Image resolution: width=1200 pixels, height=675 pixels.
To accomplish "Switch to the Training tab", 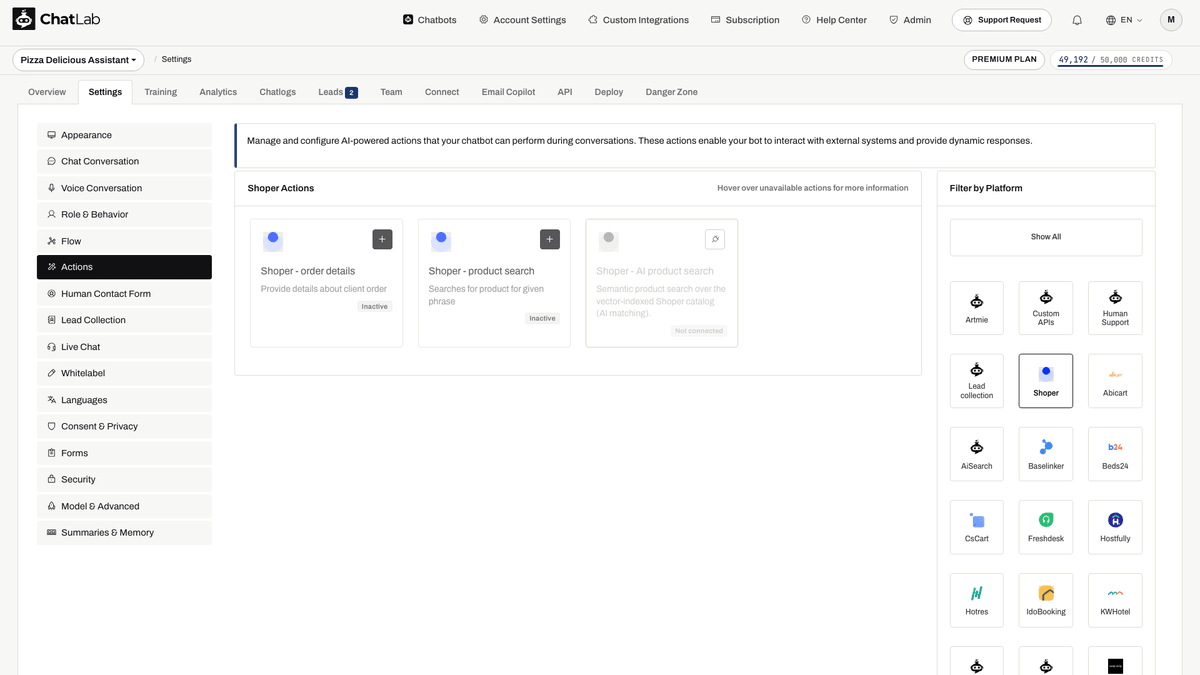I will (x=160, y=92).
